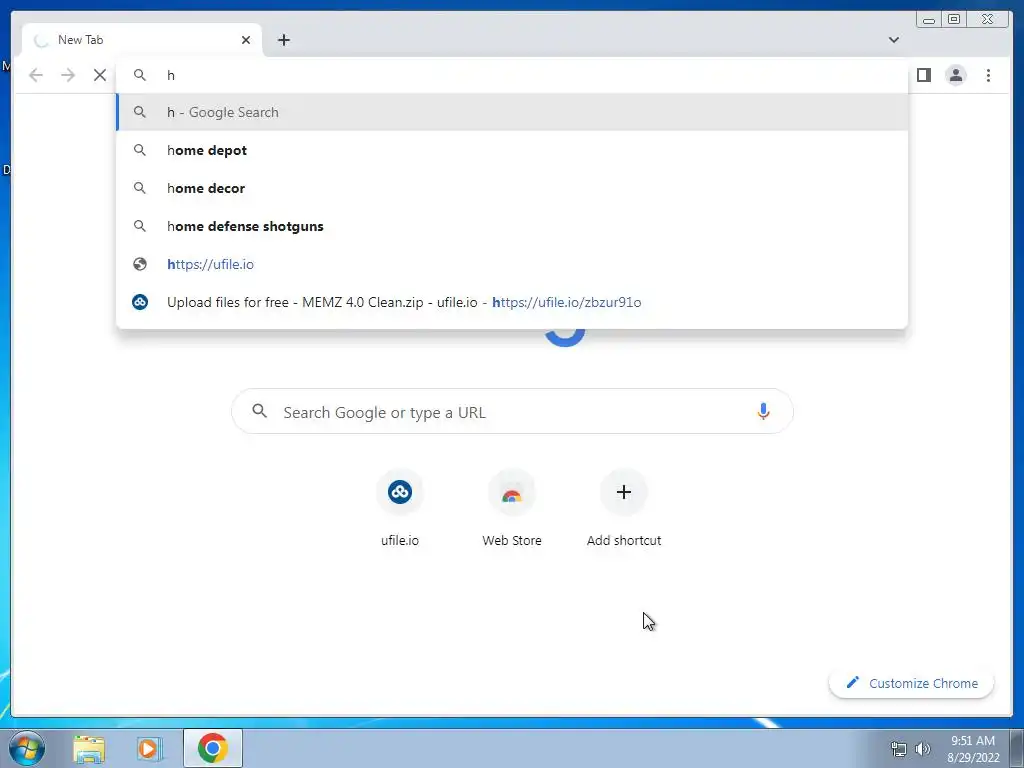
Task: Open Chrome three-dot menu
Action: pyautogui.click(x=988, y=75)
